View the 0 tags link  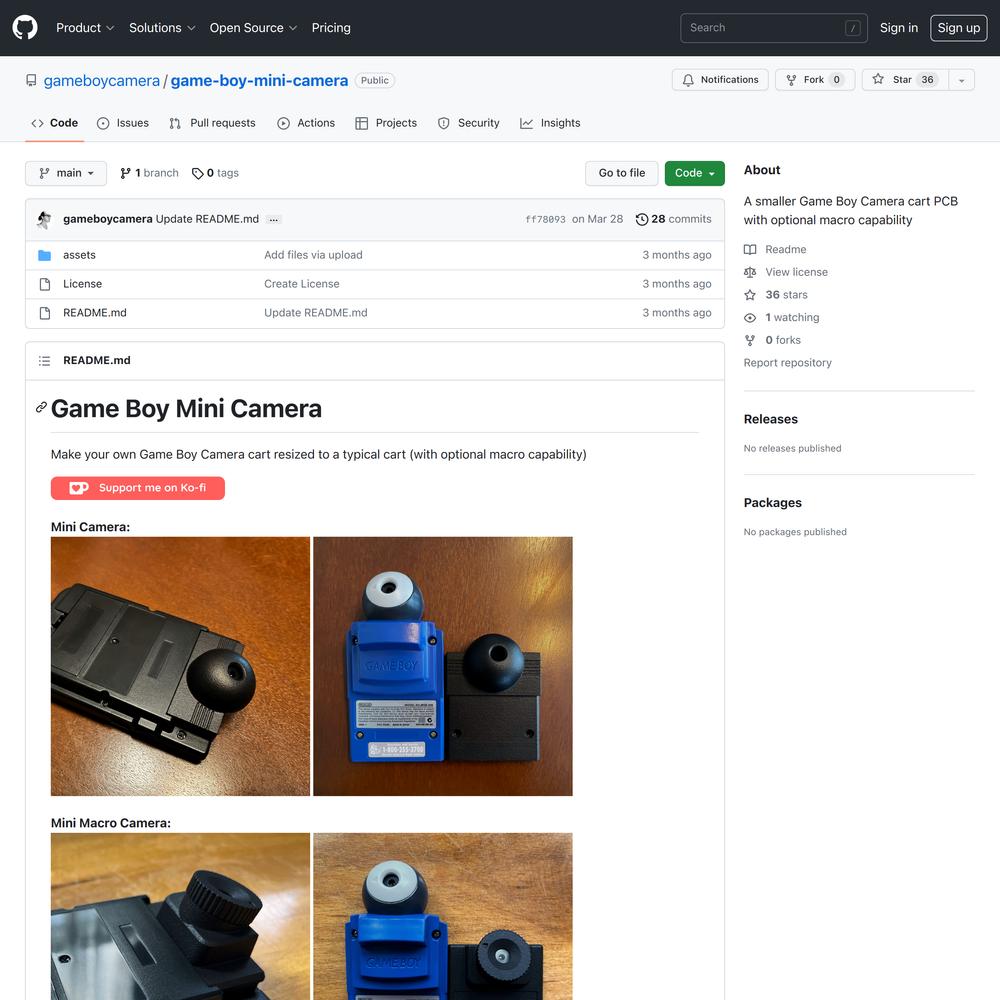point(215,173)
